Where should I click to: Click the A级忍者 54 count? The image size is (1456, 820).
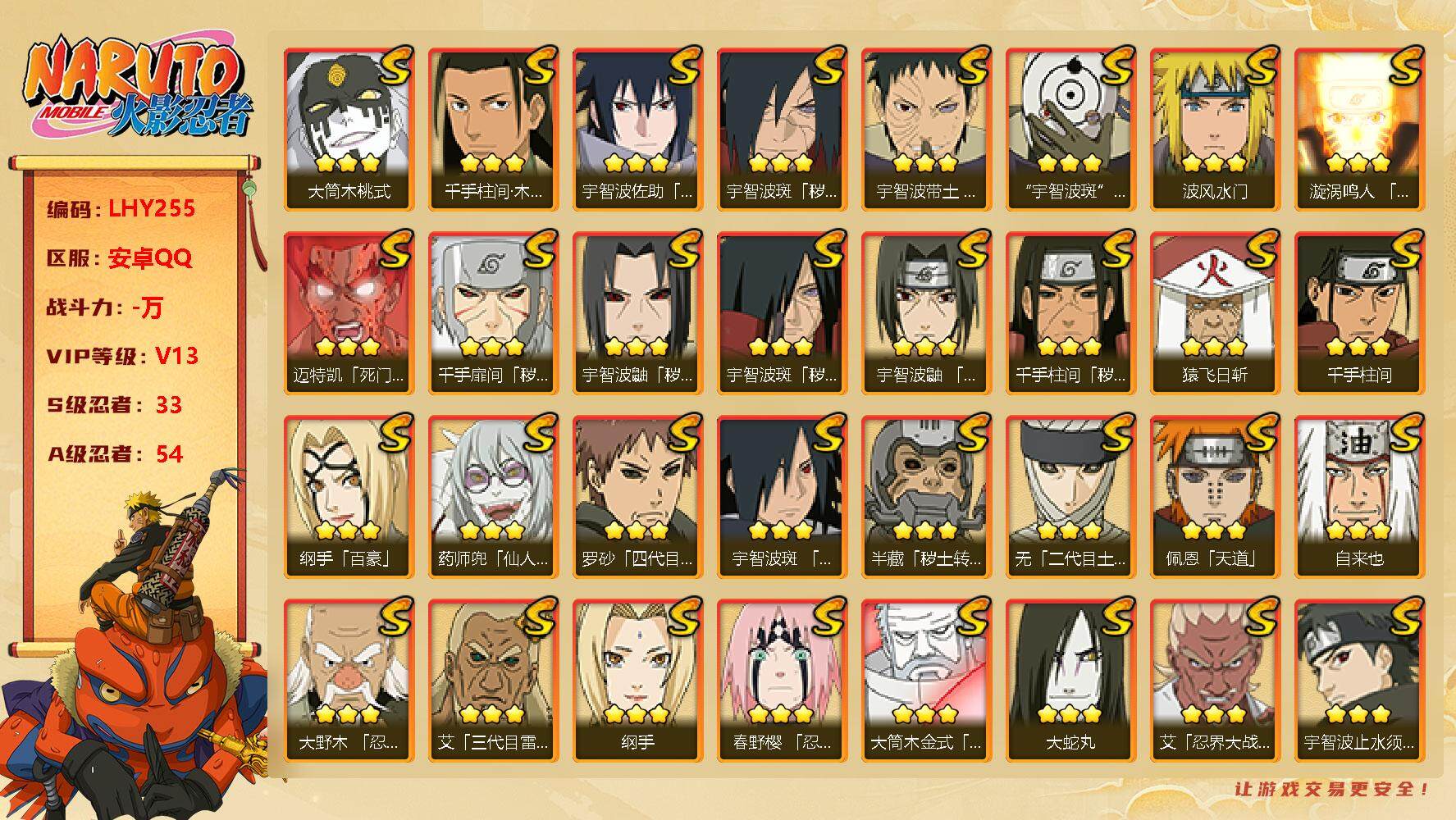click(115, 454)
